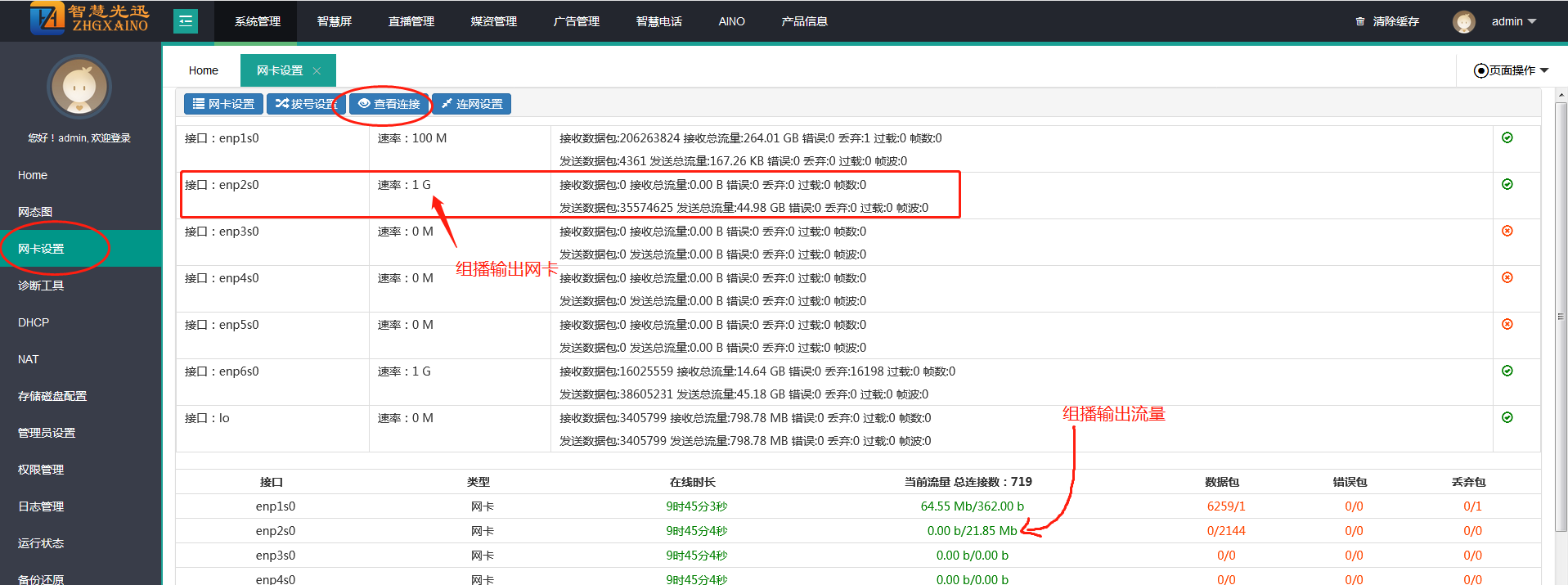The height and width of the screenshot is (585, 1568).
Task: Click the admin avatar in top bar
Action: [x=1463, y=21]
